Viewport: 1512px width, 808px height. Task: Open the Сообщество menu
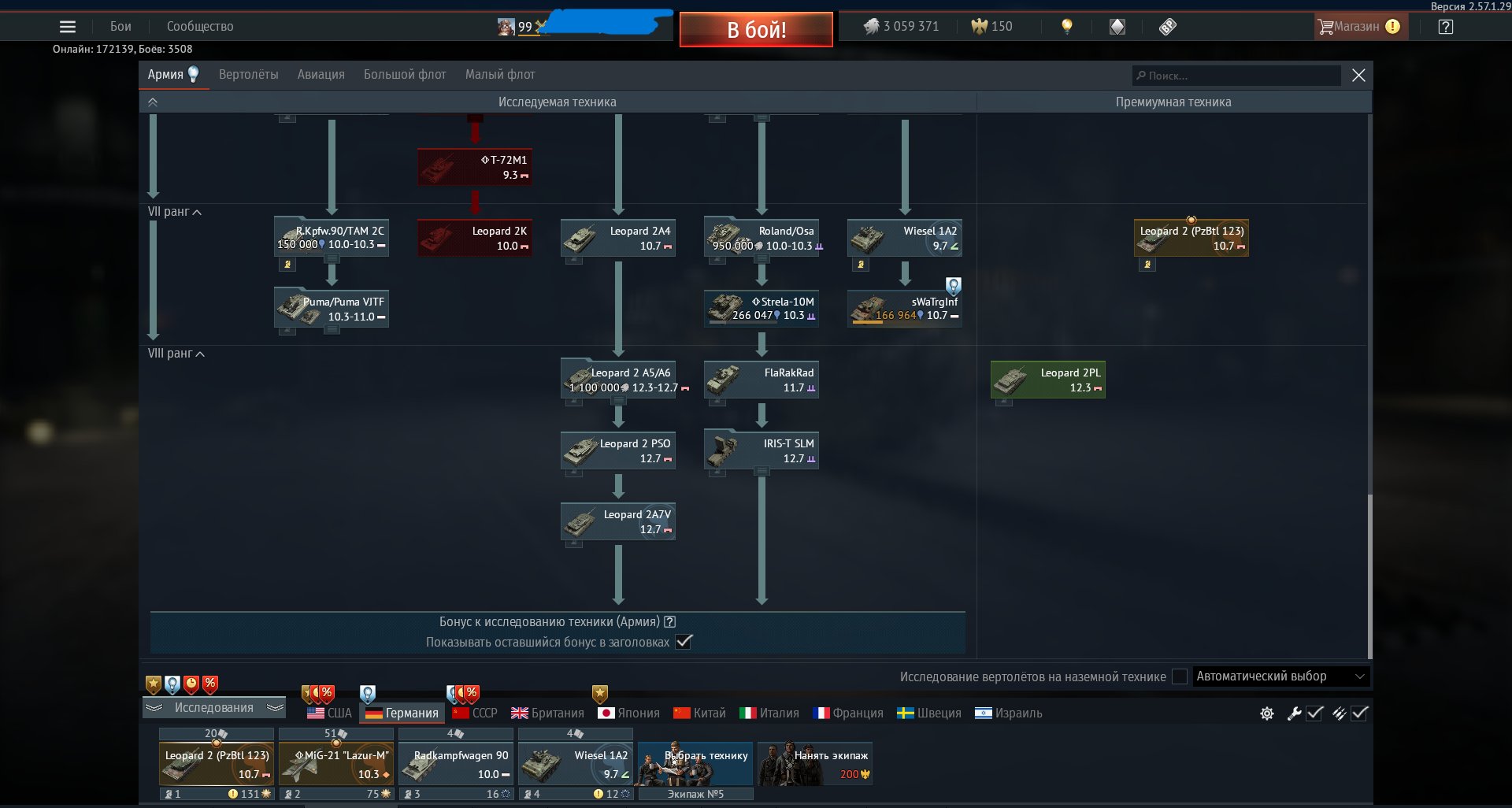200,26
